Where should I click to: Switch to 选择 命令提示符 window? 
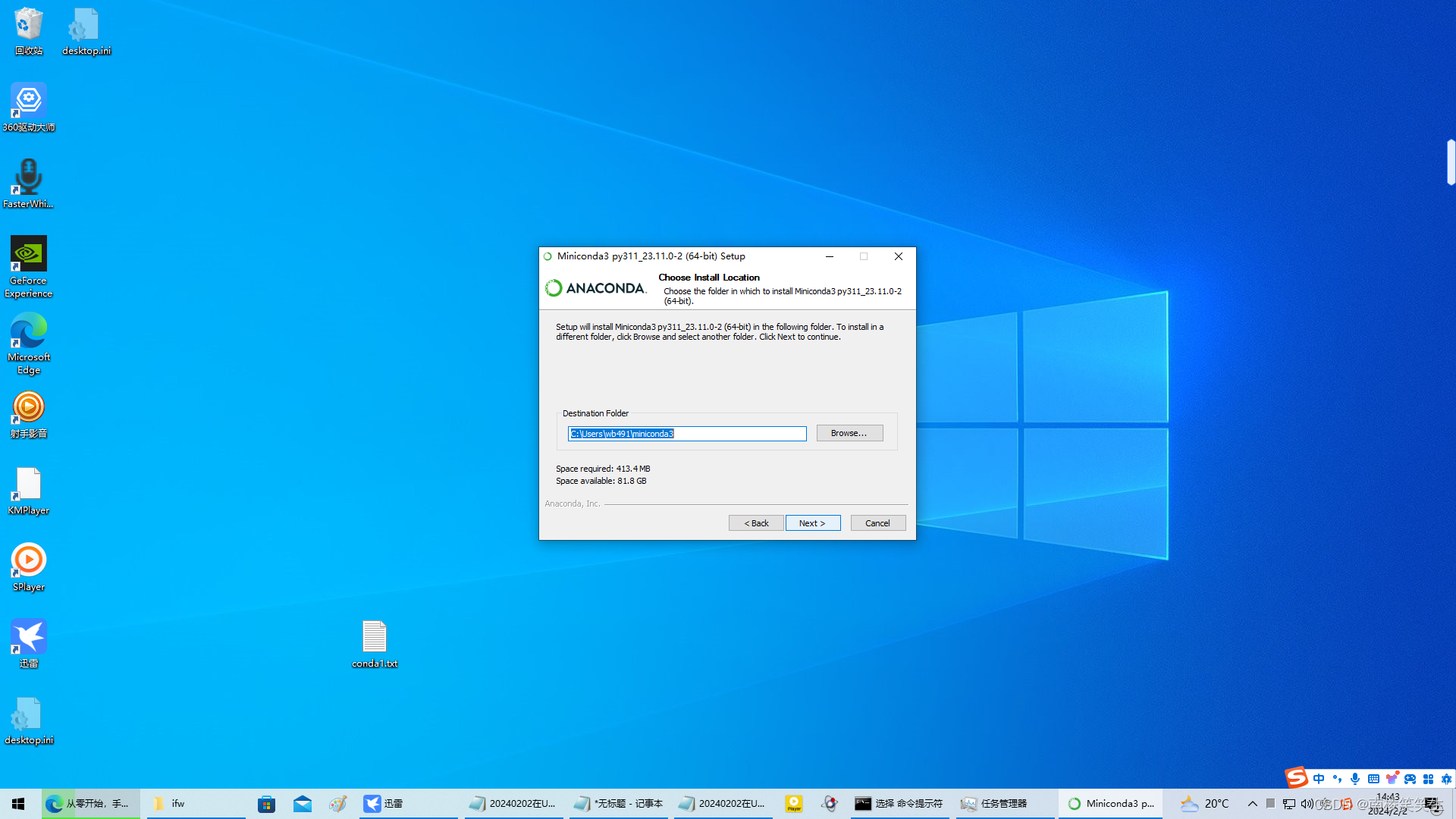click(x=900, y=804)
